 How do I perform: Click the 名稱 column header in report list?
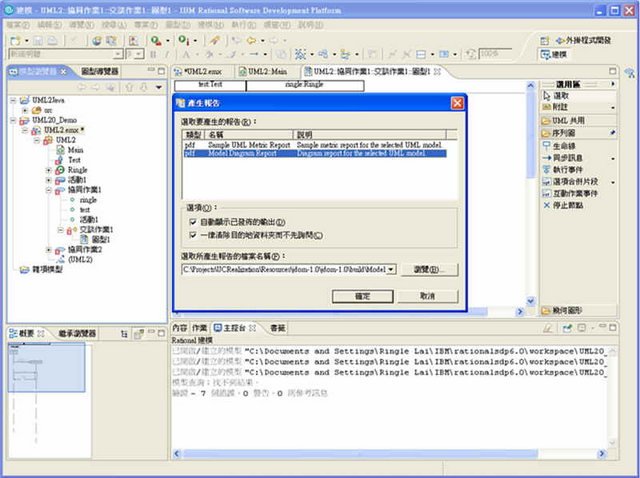249,135
